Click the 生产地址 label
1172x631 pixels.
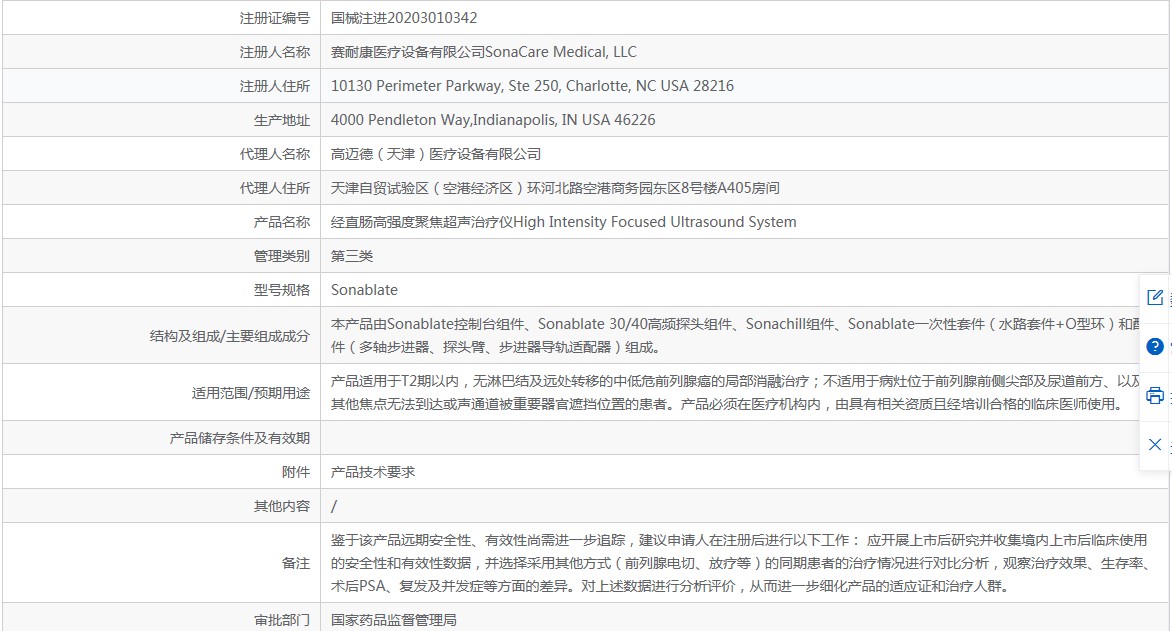[282, 120]
